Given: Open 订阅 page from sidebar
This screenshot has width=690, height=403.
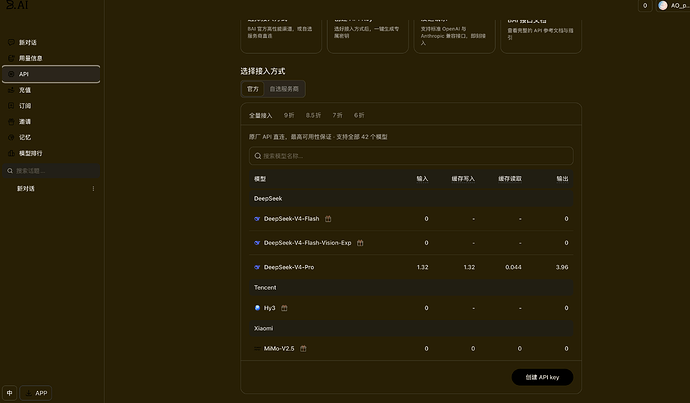Looking at the screenshot, I should (51, 106).
